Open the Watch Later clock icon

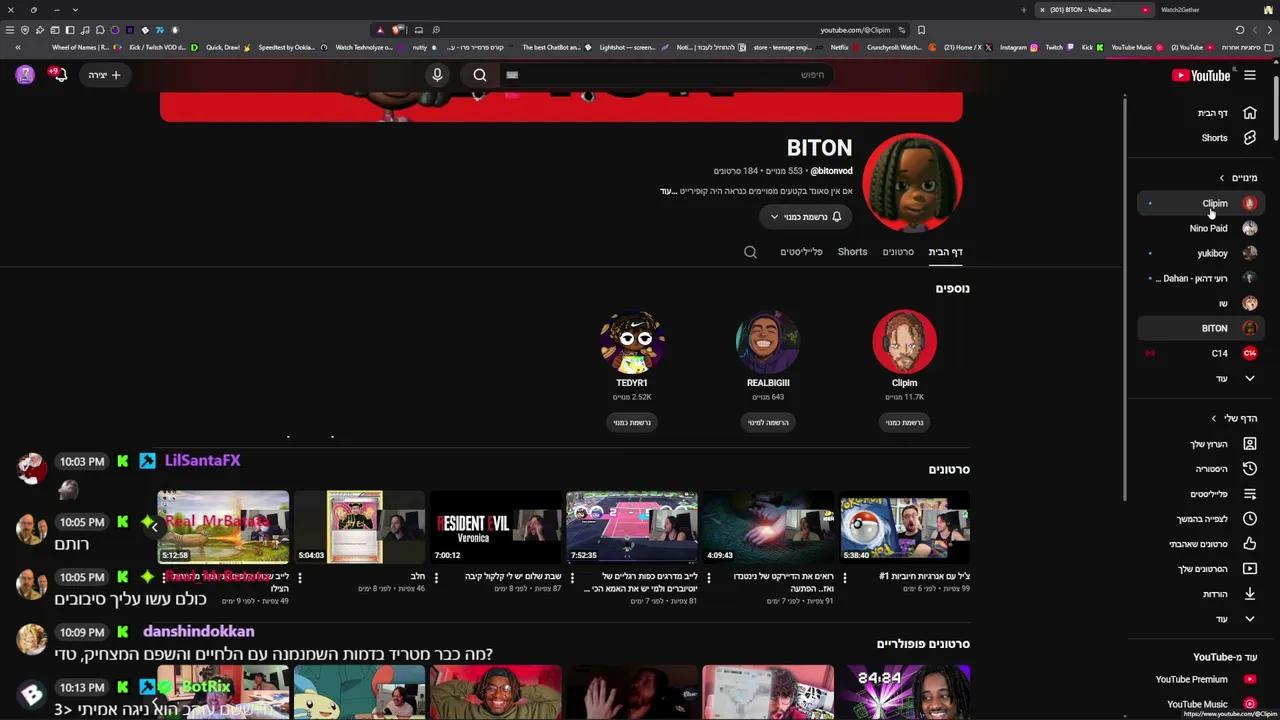(1250, 519)
